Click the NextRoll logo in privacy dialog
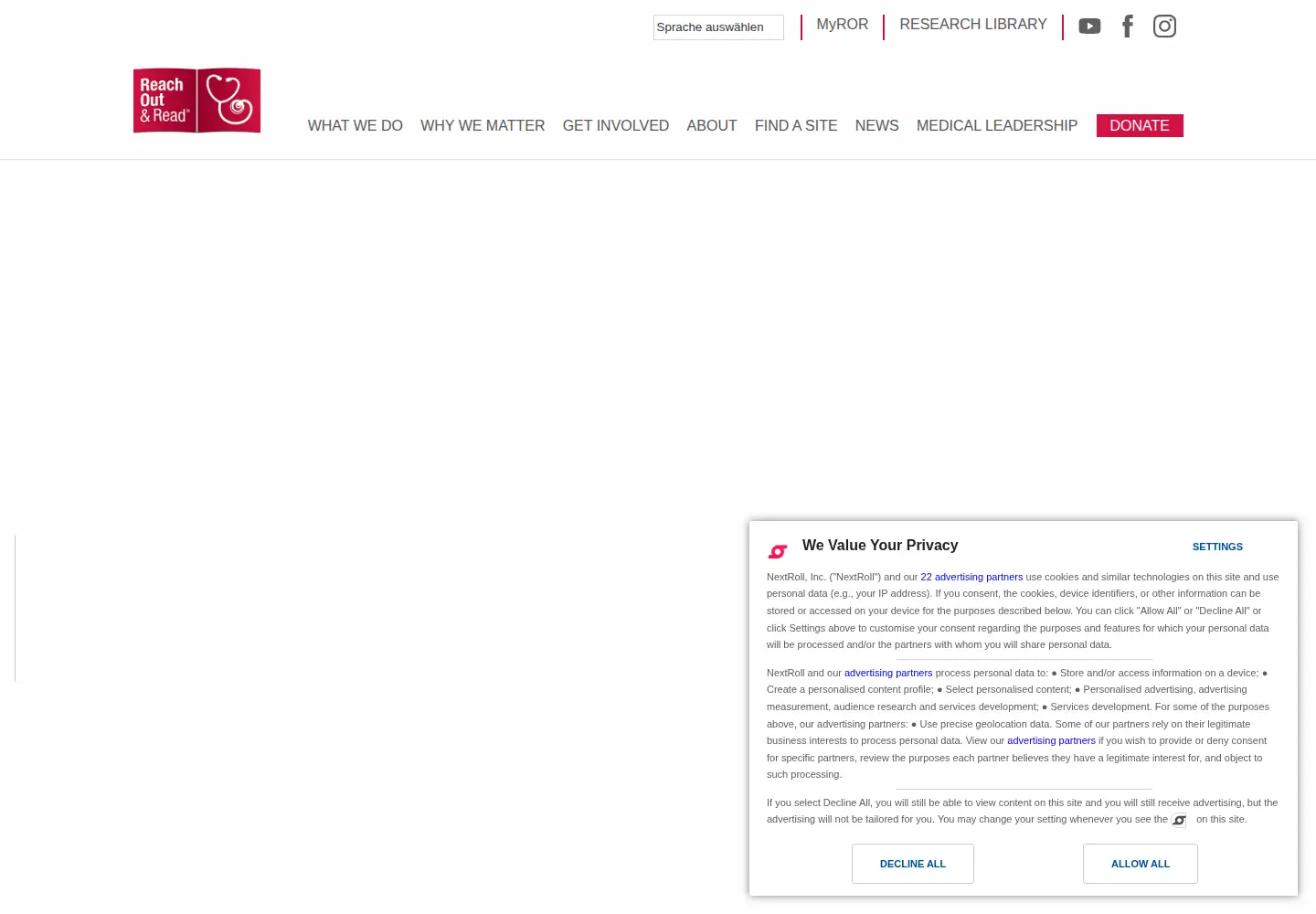 point(778,551)
